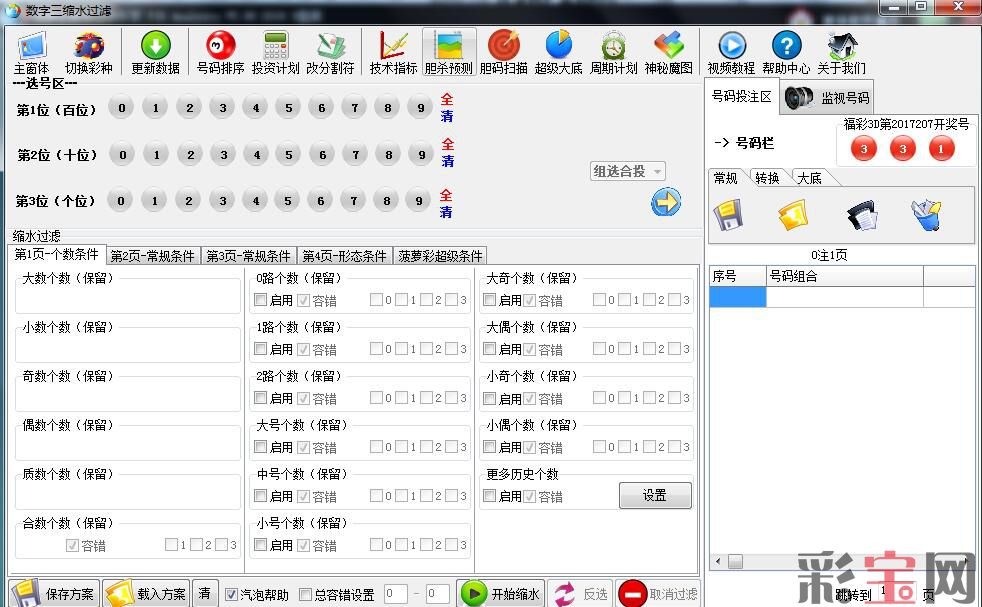This screenshot has width=982, height=607.
Task: Select number ball 5 in 第1位 row
Action: click(288, 108)
